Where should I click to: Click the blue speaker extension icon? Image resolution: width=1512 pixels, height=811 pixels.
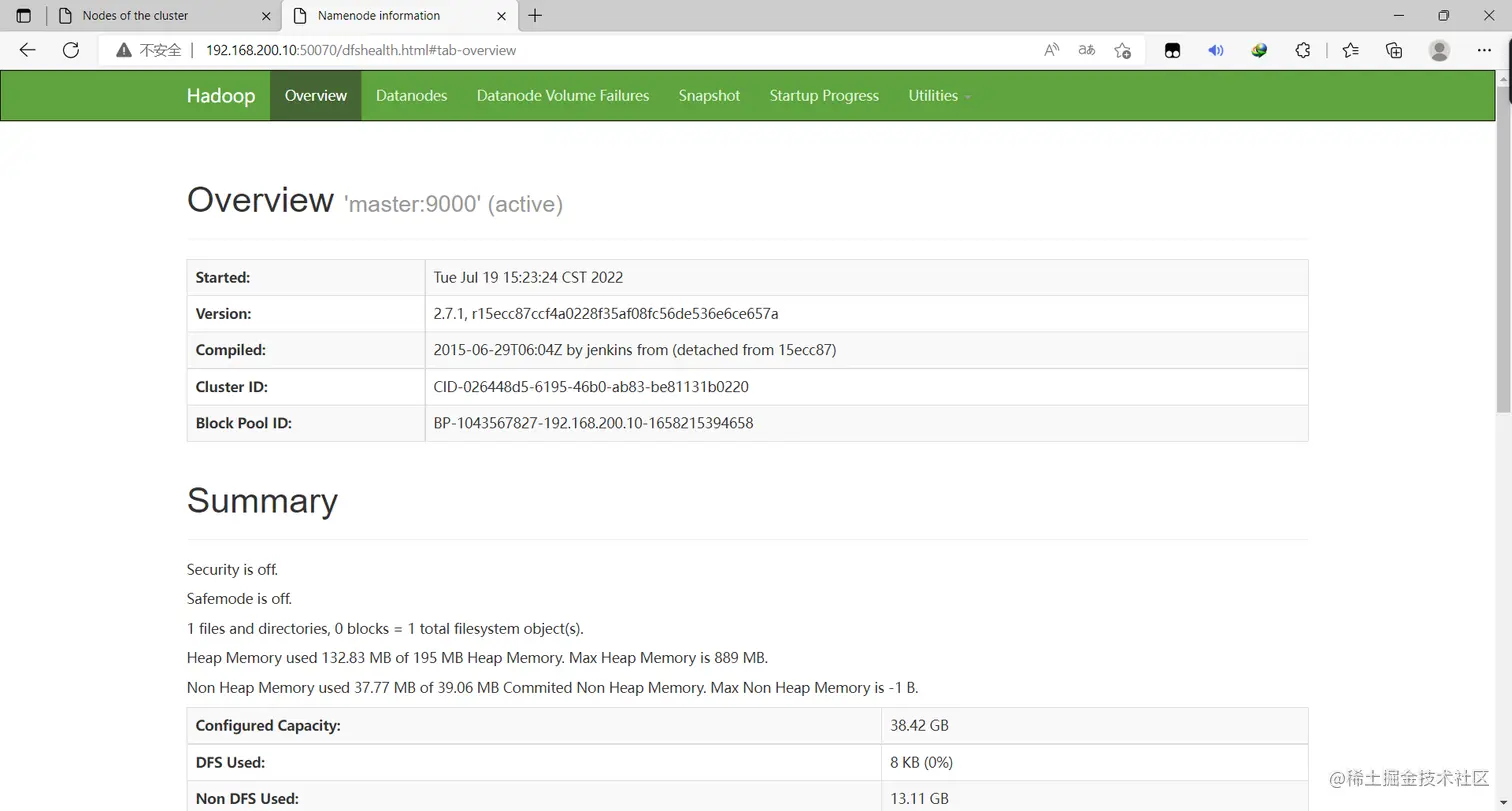pyautogui.click(x=1216, y=50)
